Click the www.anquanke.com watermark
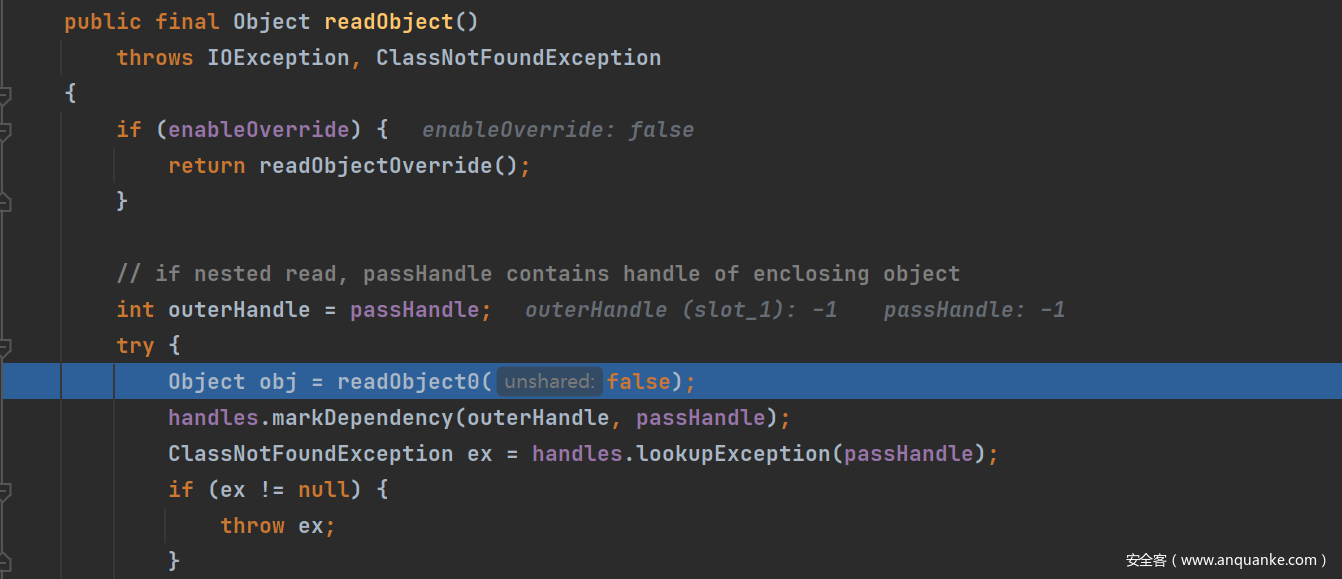The width and height of the screenshot is (1342, 579). [1226, 560]
